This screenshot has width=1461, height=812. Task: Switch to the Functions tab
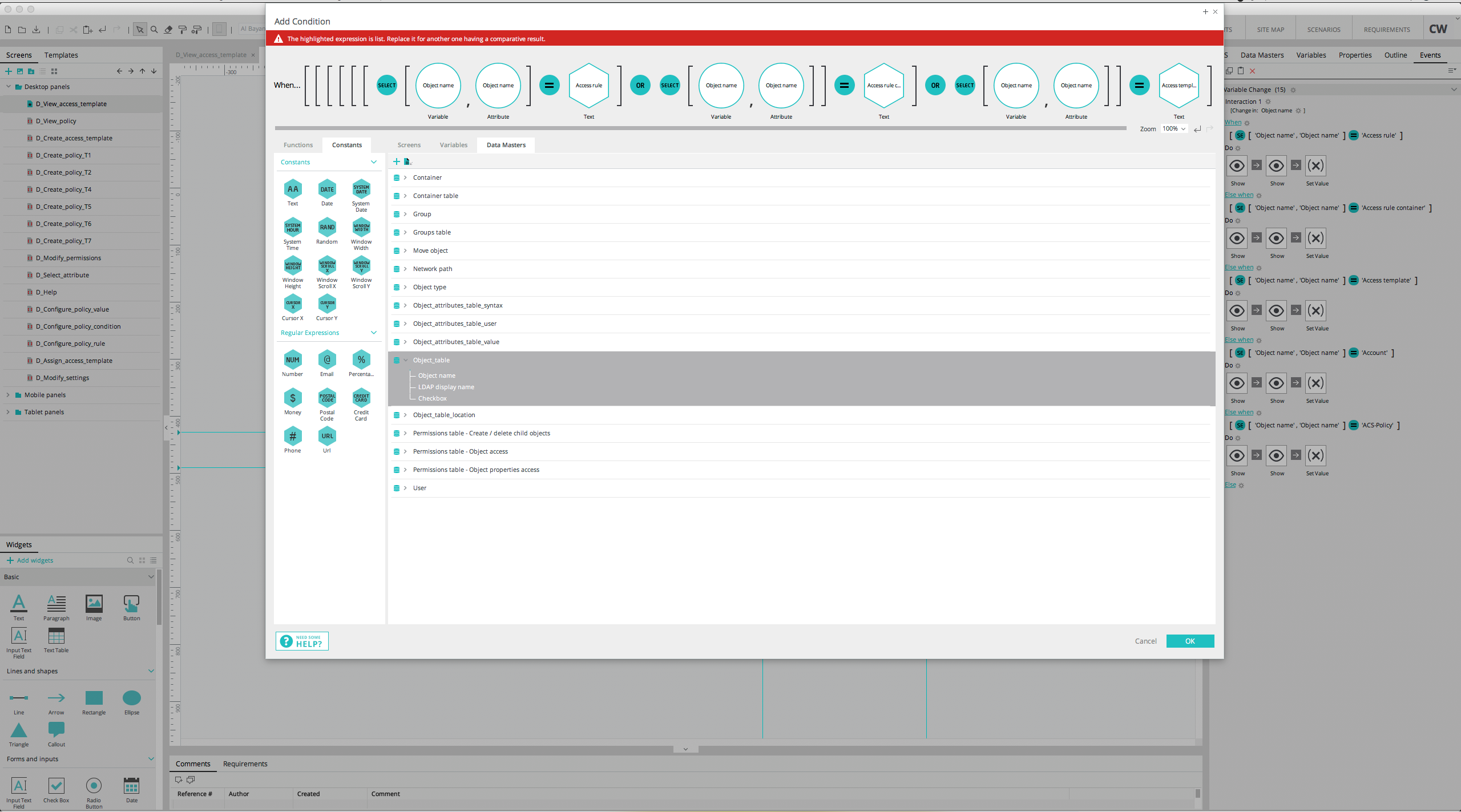pyautogui.click(x=298, y=145)
